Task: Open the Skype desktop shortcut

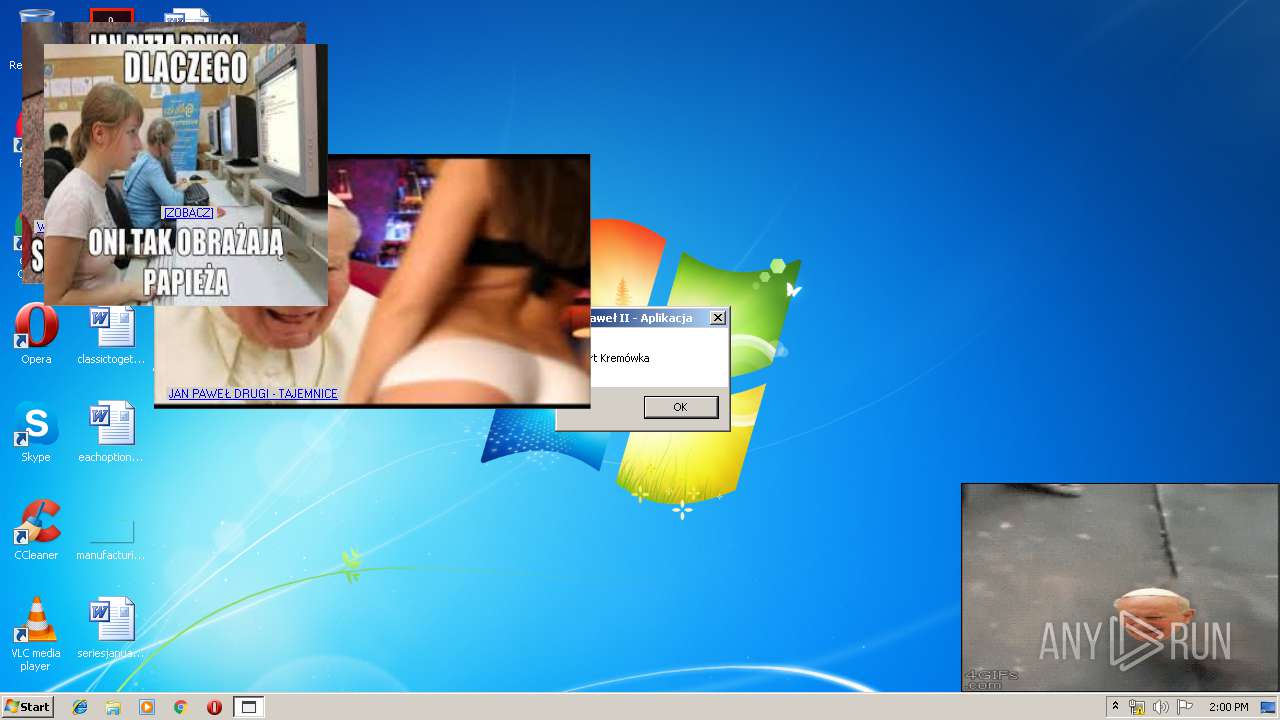Action: click(36, 432)
